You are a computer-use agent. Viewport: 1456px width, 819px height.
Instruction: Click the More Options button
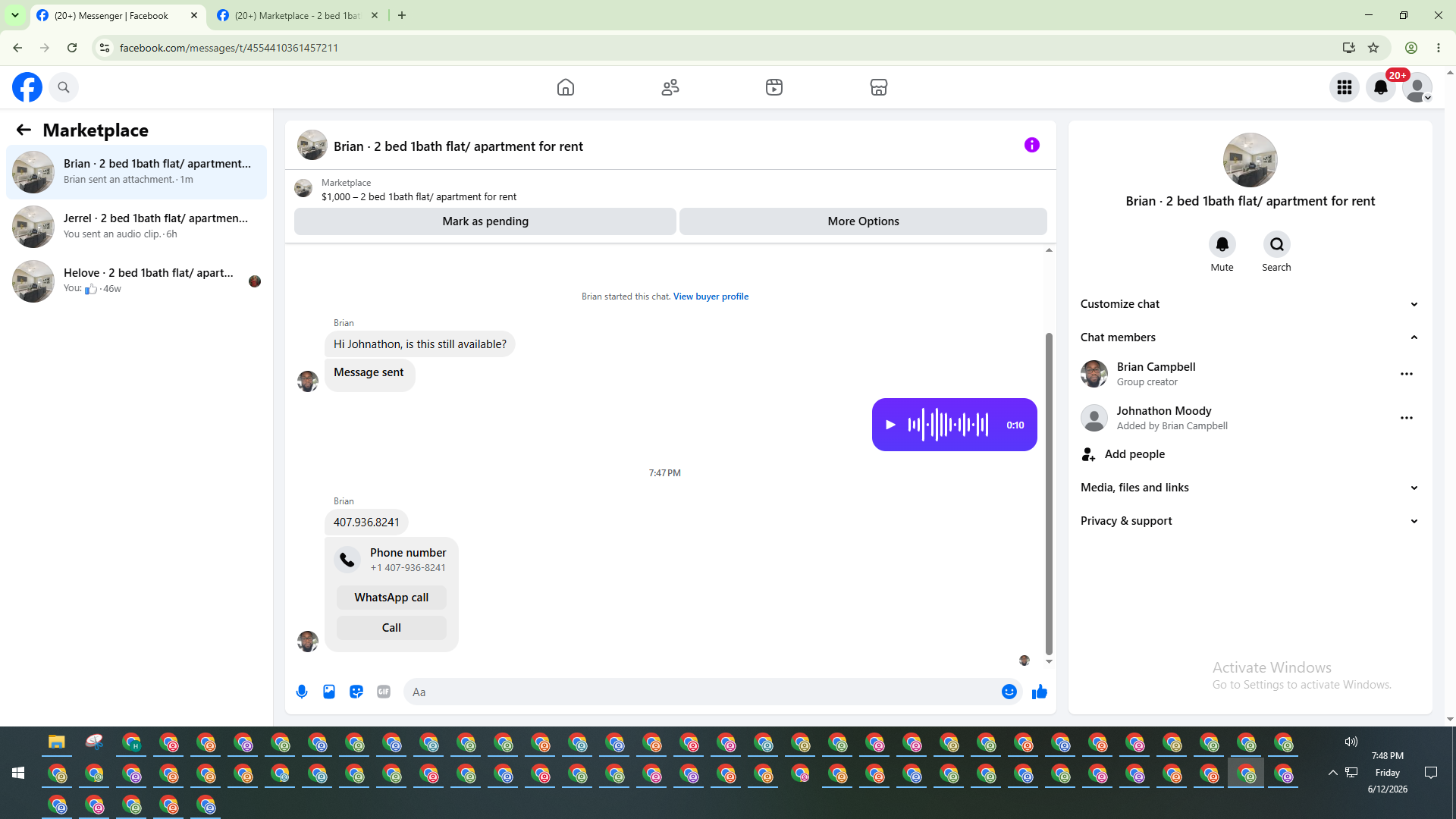pos(863,221)
